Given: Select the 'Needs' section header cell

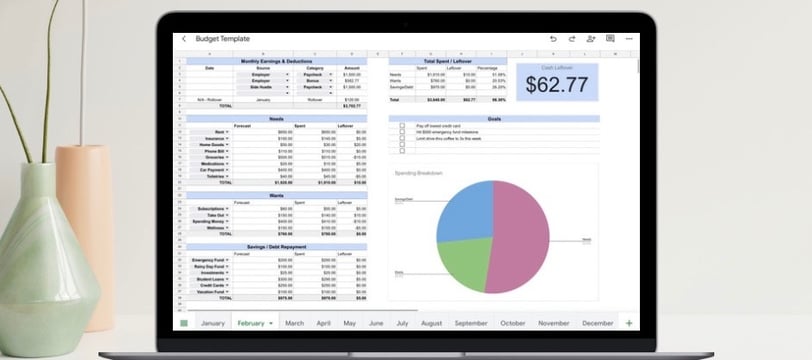Looking at the screenshot, I should (x=277, y=119).
